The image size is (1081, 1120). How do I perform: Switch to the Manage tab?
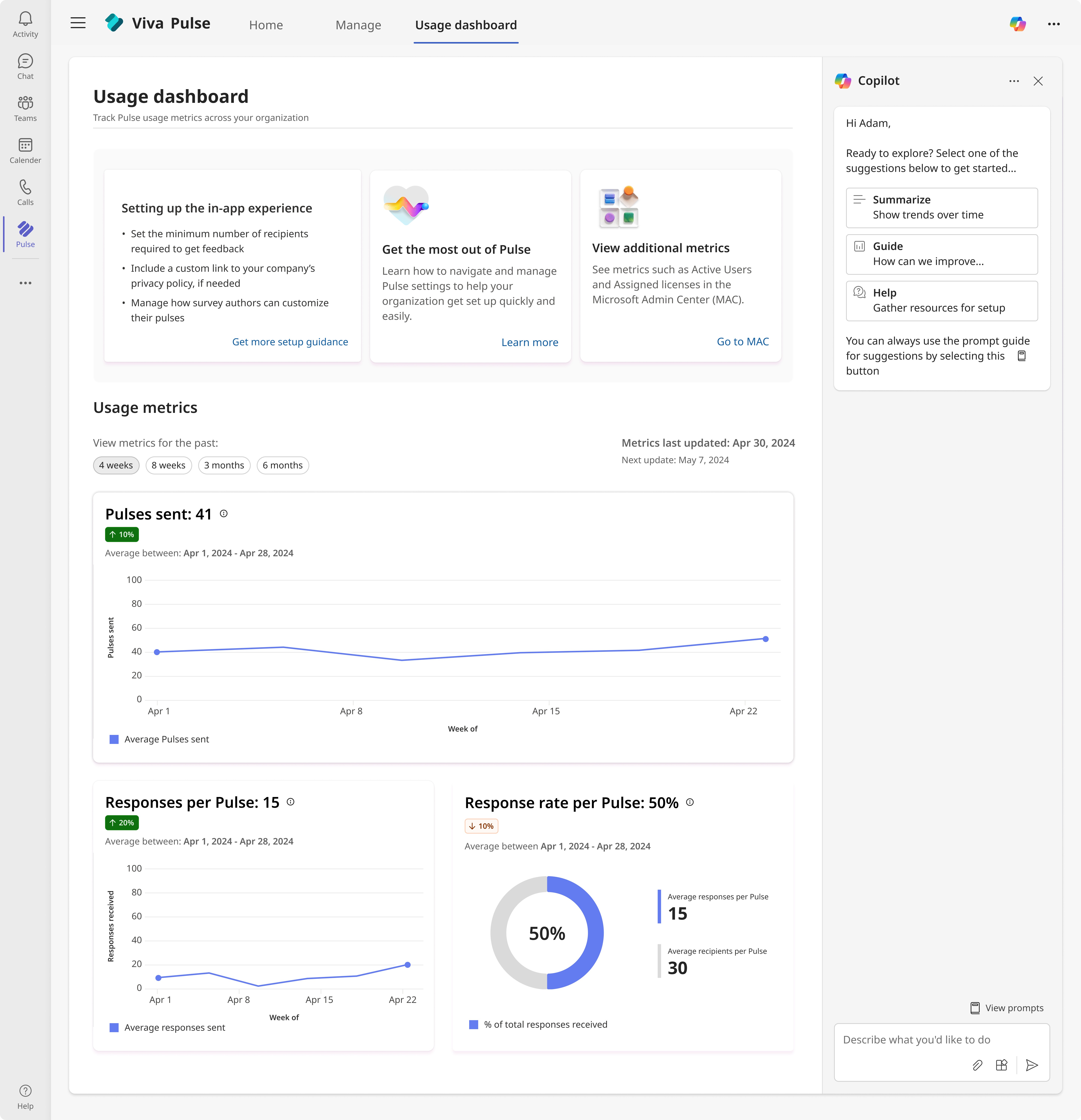coord(358,25)
